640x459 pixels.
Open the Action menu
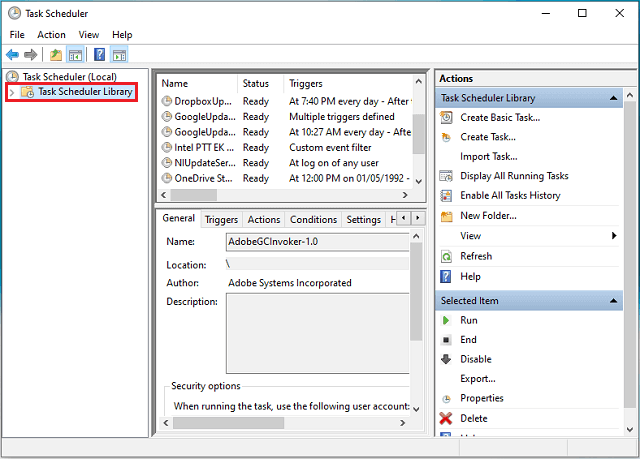tap(51, 35)
